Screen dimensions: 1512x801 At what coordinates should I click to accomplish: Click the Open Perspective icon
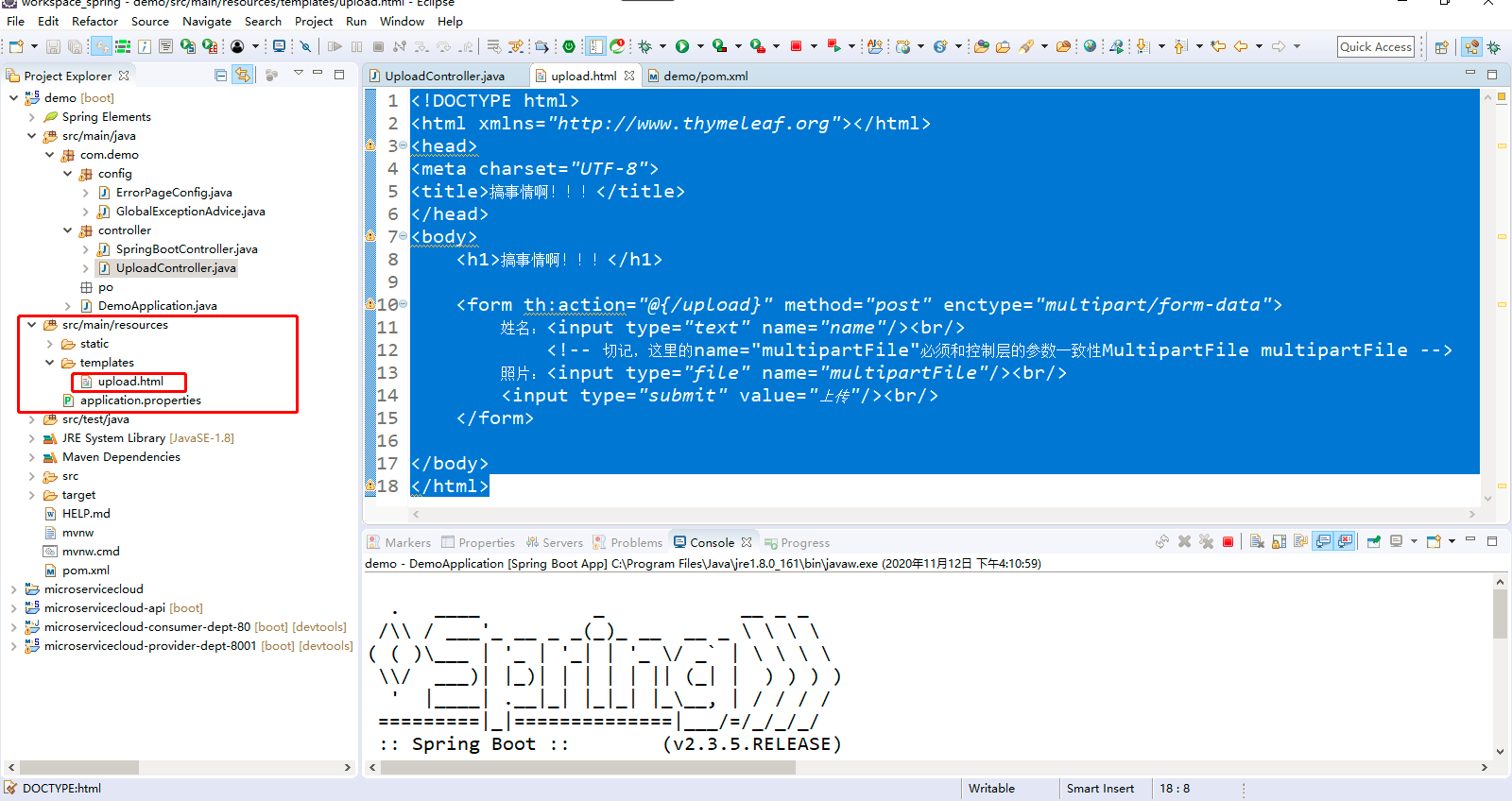point(1442,46)
